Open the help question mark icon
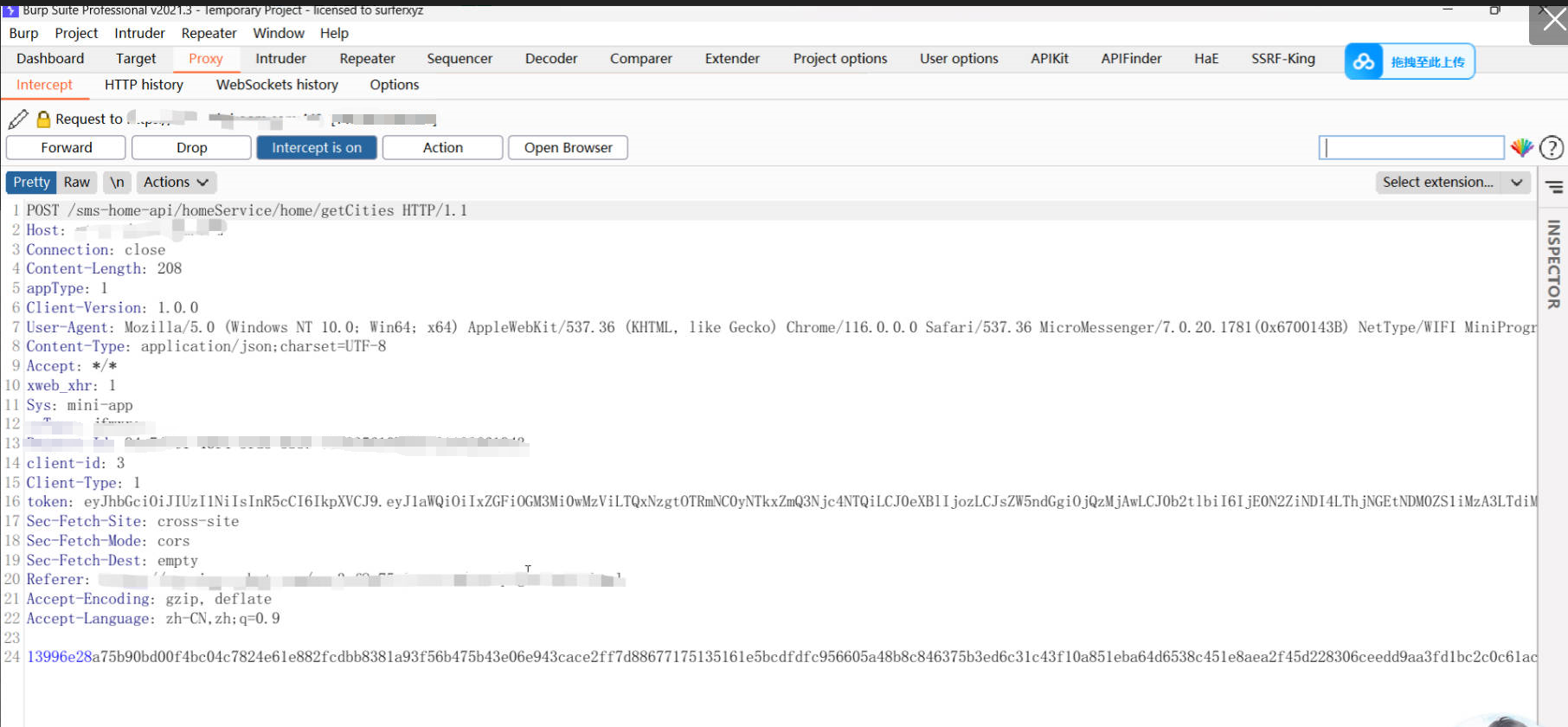Viewport: 1568px width, 727px height. [1552, 148]
